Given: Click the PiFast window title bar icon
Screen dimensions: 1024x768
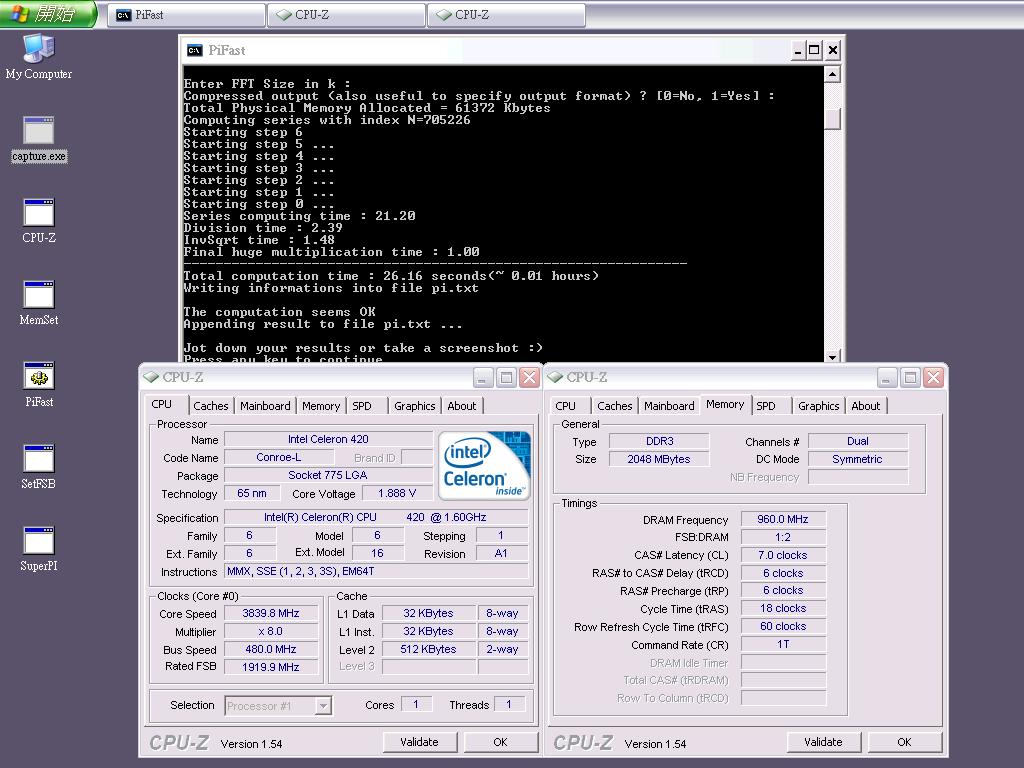Looking at the screenshot, I should click(x=195, y=50).
